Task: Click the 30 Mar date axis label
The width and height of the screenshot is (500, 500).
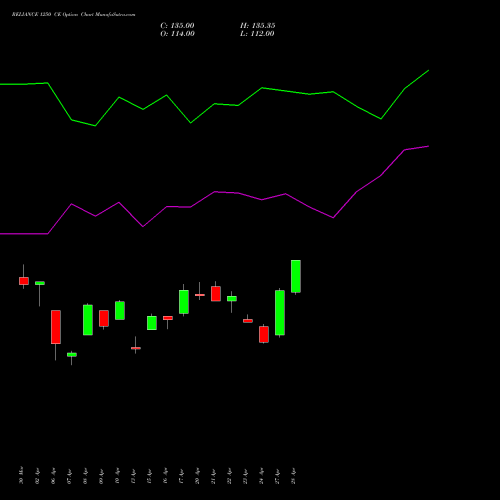Action: (x=21, y=475)
